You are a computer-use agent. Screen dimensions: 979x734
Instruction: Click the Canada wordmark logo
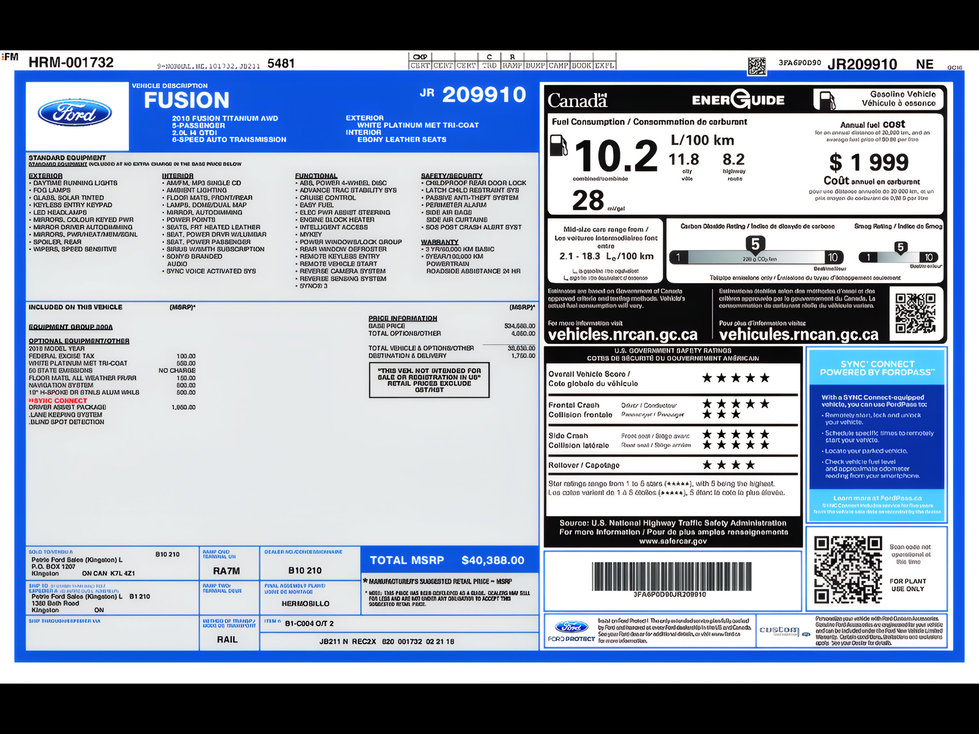point(578,100)
